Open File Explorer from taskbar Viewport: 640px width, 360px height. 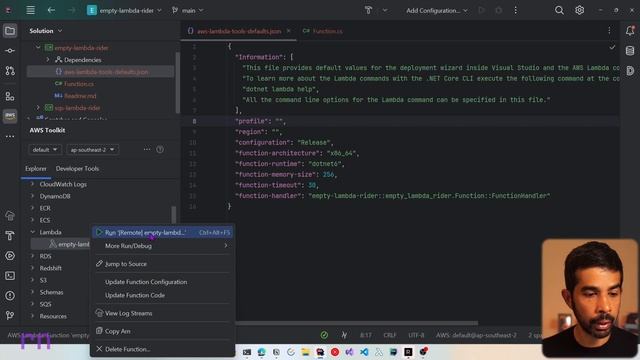[305, 352]
